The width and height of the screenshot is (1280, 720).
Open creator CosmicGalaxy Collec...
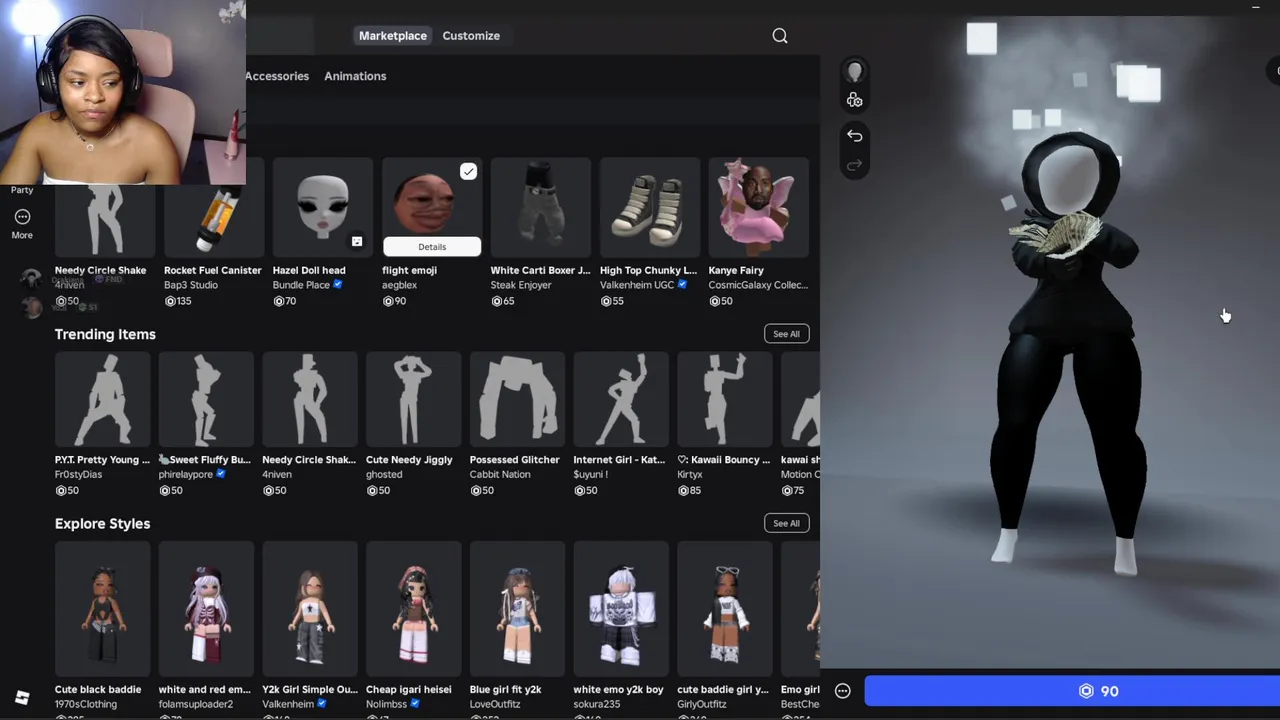point(758,285)
